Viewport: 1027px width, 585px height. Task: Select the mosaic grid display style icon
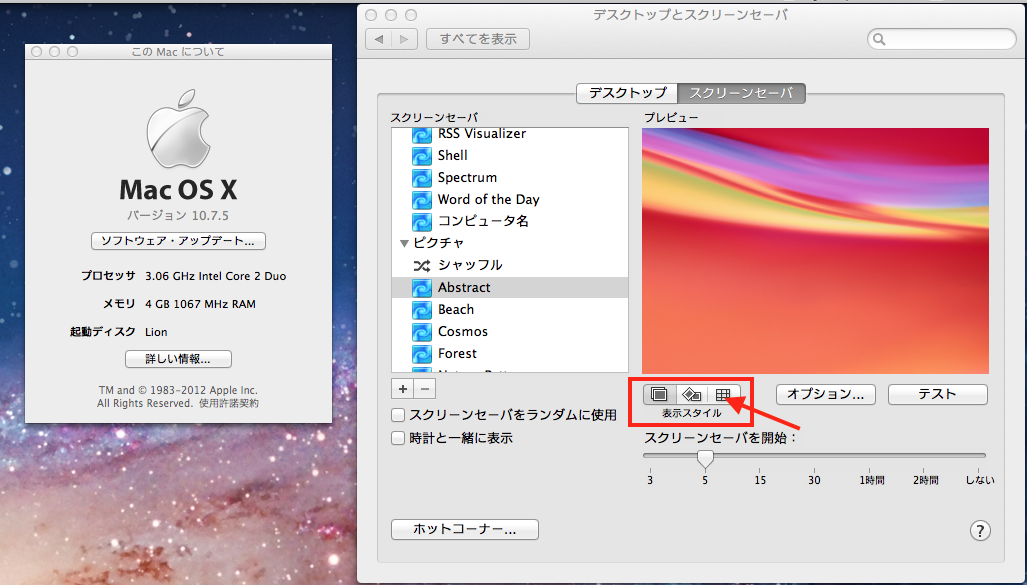tap(723, 394)
